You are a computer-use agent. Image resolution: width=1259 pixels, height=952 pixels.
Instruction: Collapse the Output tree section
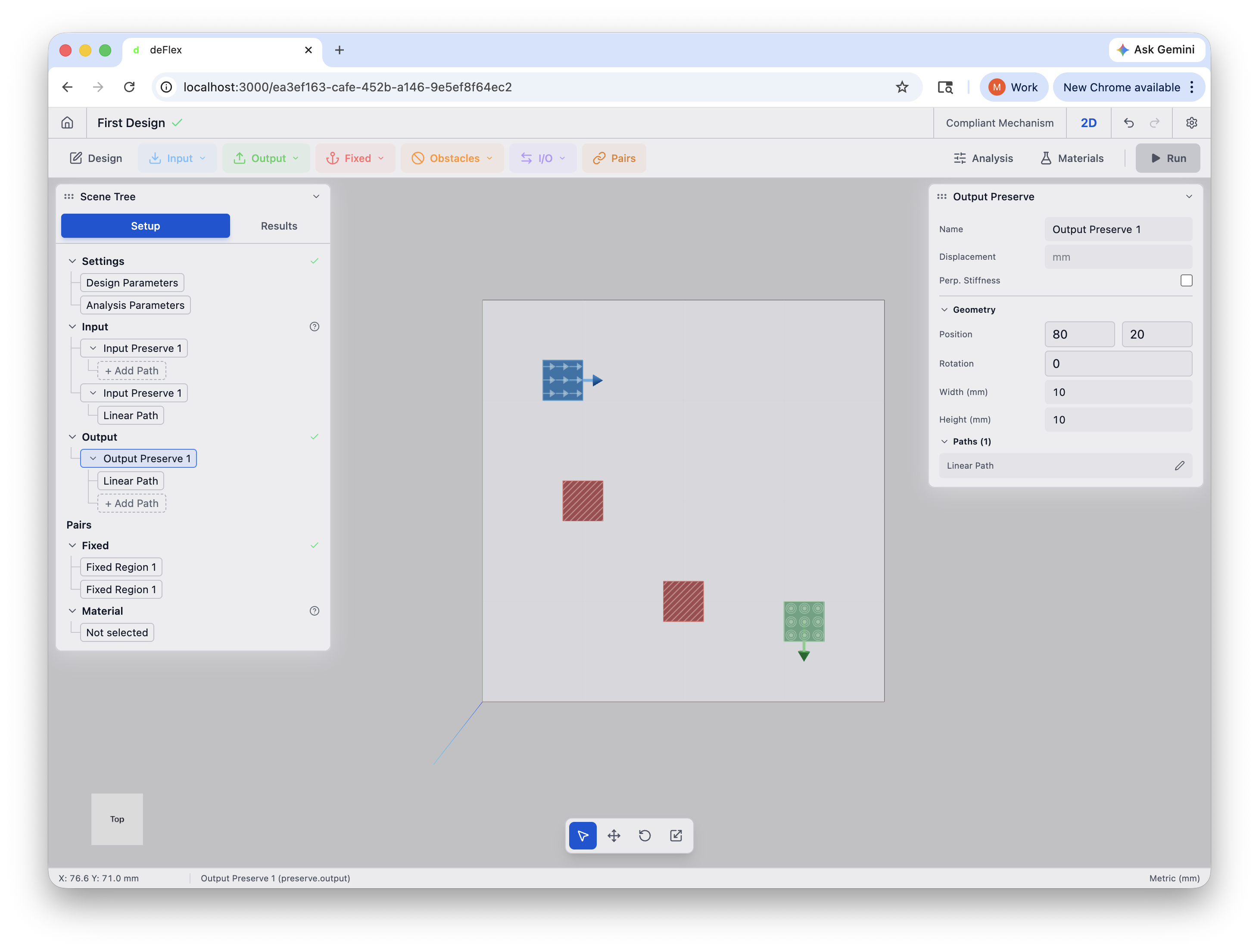tap(72, 437)
